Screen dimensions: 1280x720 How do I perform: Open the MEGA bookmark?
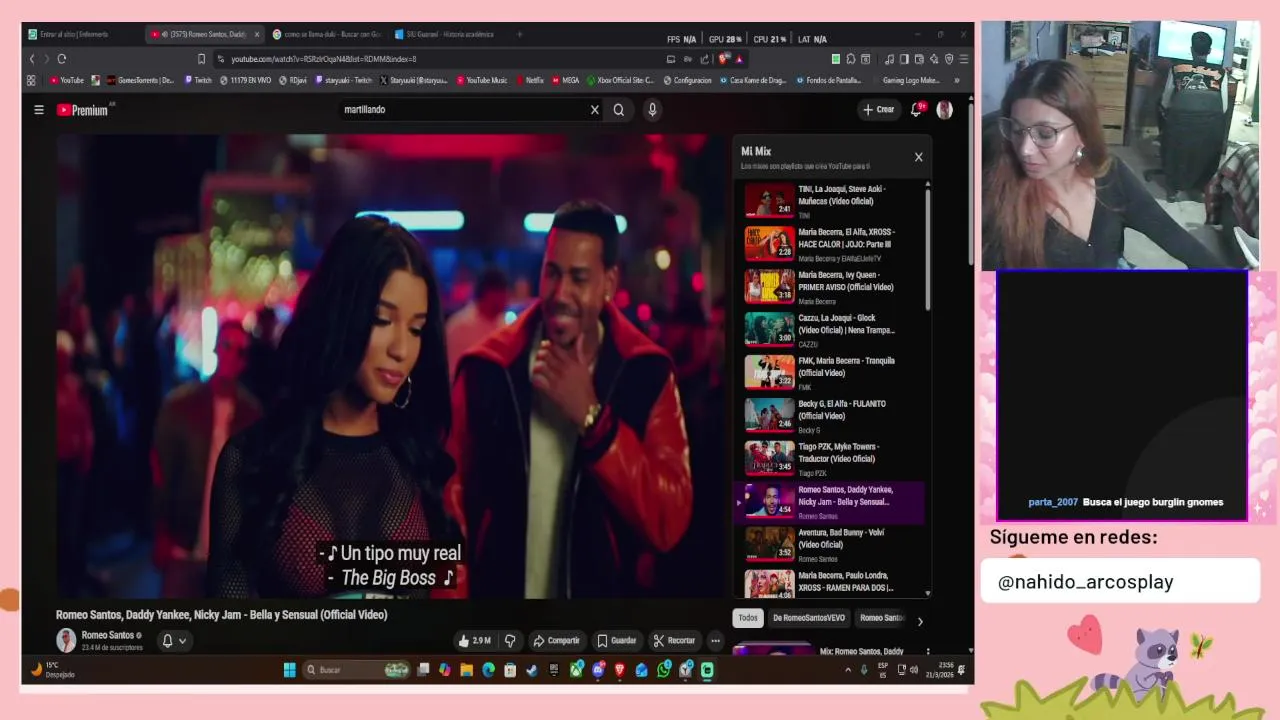tap(565, 80)
